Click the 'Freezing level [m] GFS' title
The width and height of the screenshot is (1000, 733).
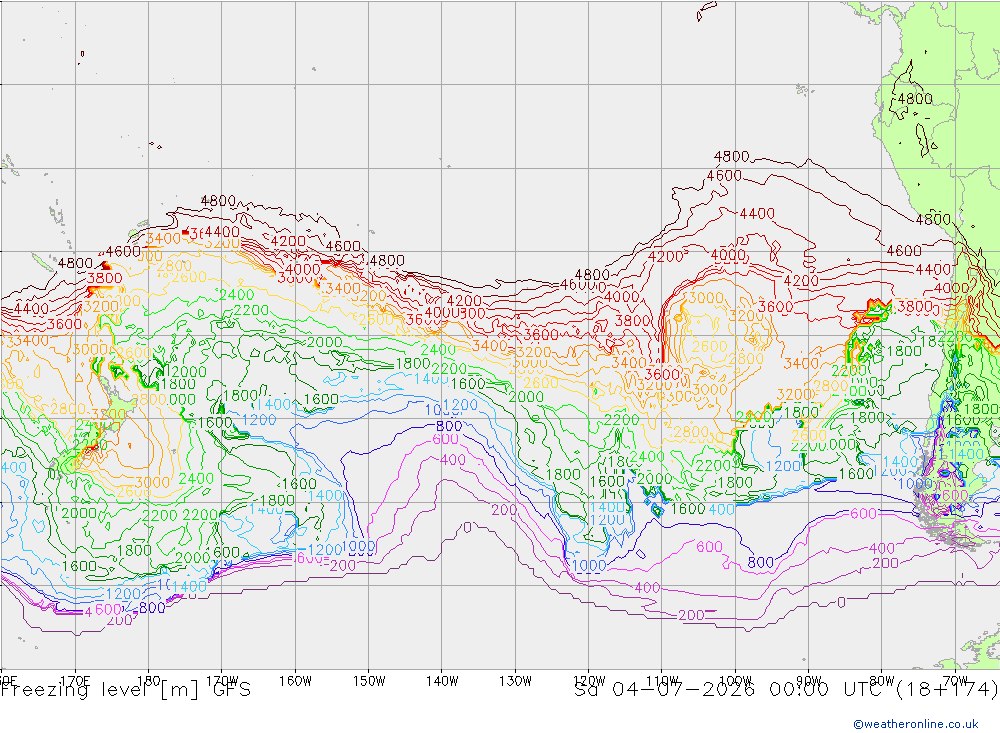tap(126, 690)
